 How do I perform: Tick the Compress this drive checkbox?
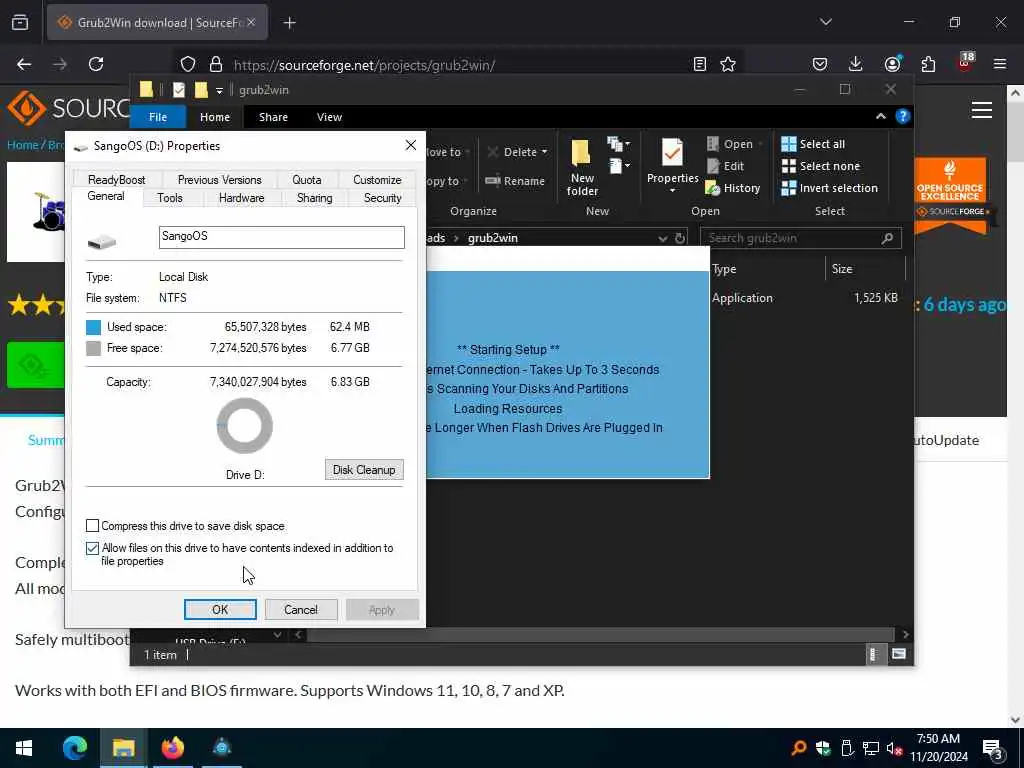pos(93,526)
